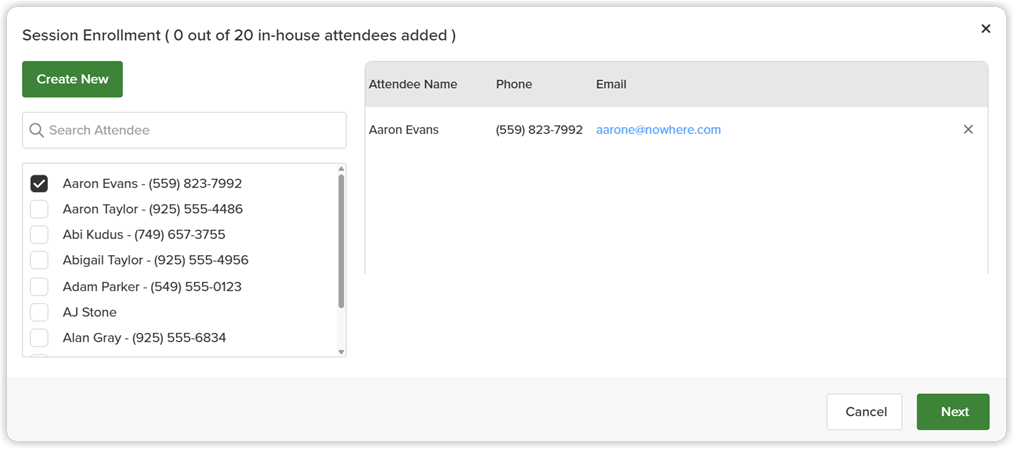Check the Aaron Taylor checkbox
1015x449 pixels.
(x=39, y=210)
